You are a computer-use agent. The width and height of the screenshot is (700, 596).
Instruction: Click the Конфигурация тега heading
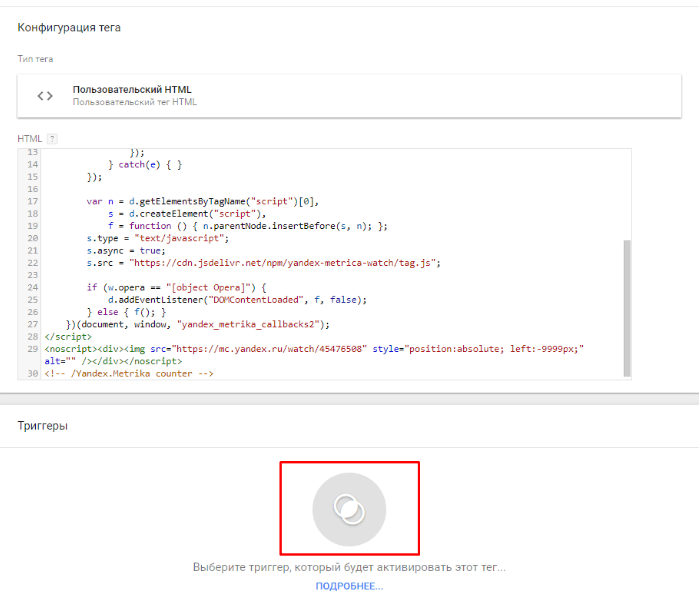[69, 28]
